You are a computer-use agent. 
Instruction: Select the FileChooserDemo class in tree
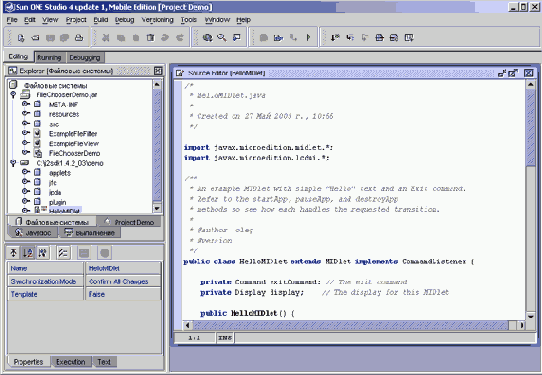(74, 153)
